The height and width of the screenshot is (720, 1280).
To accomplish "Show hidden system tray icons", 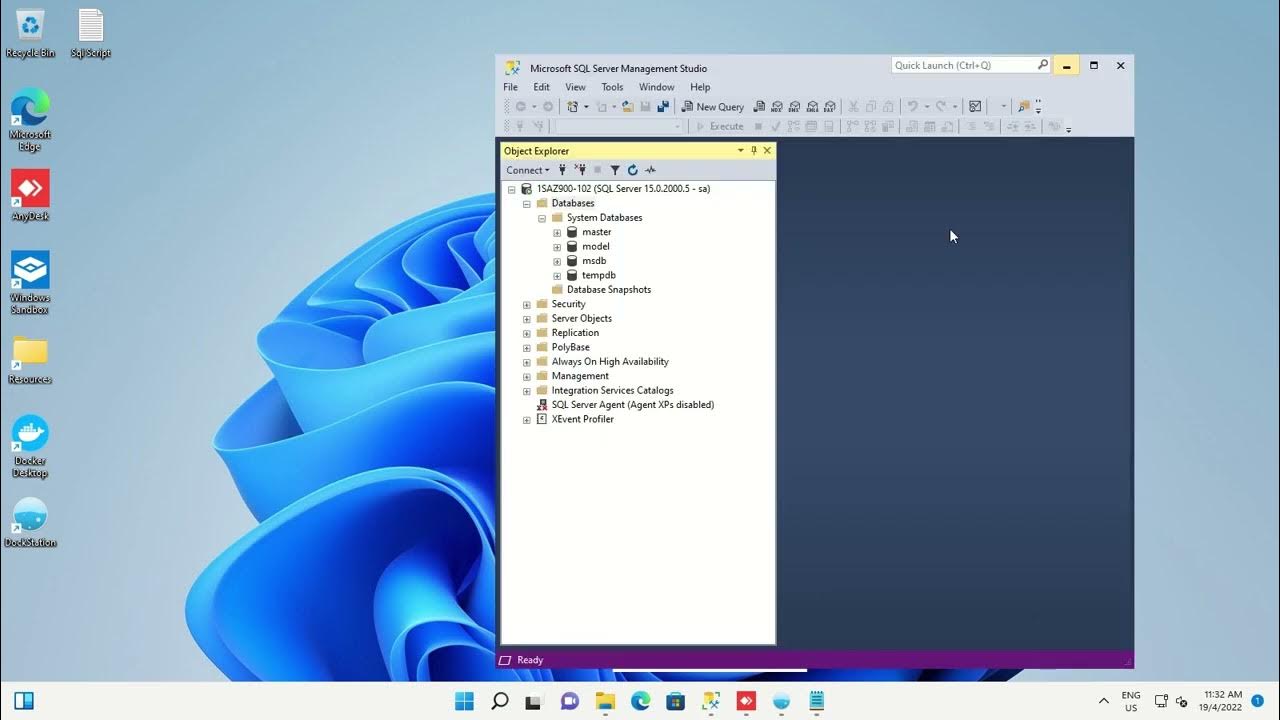I will 1104,701.
